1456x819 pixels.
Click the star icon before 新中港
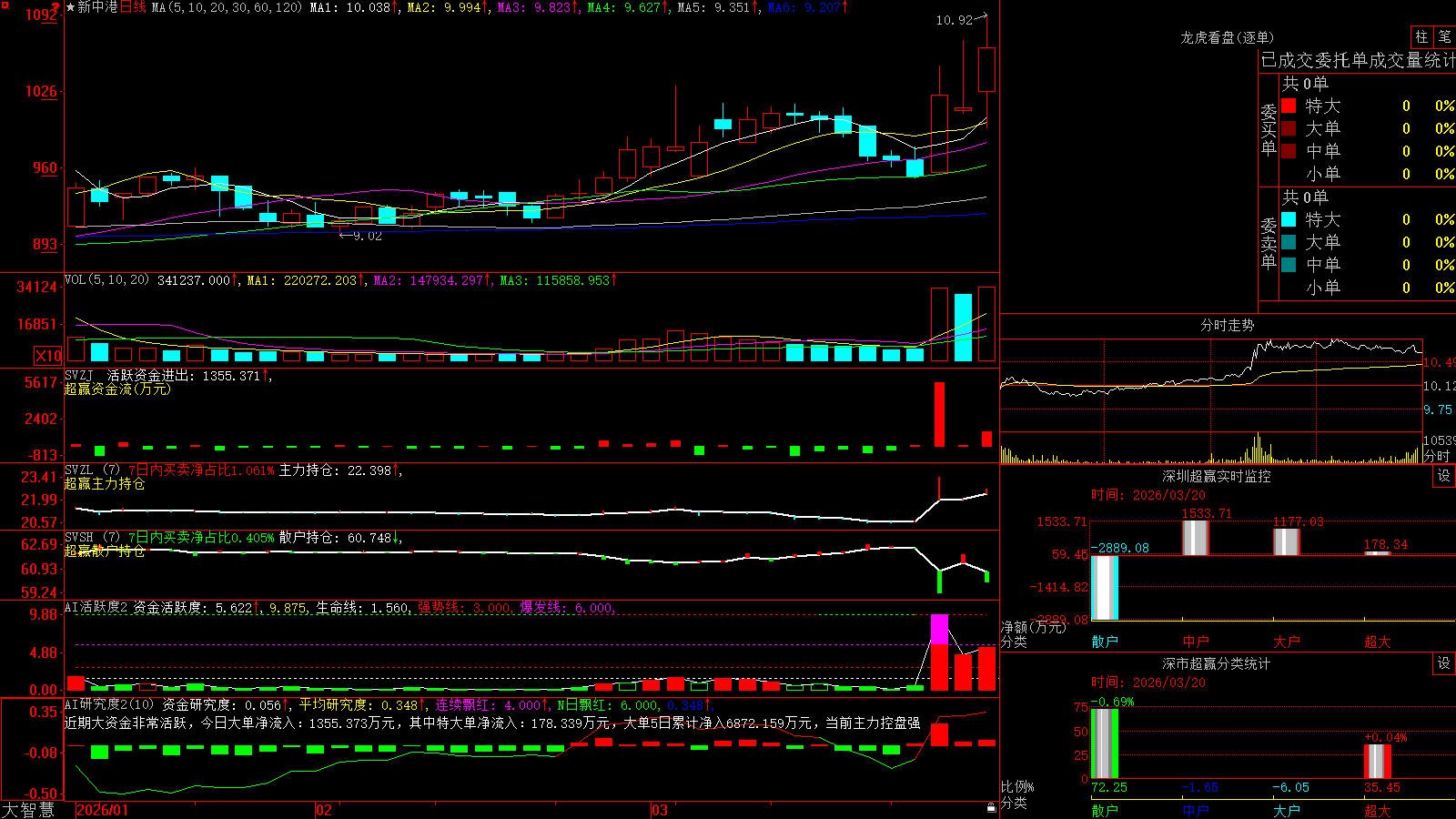[x=70, y=7]
